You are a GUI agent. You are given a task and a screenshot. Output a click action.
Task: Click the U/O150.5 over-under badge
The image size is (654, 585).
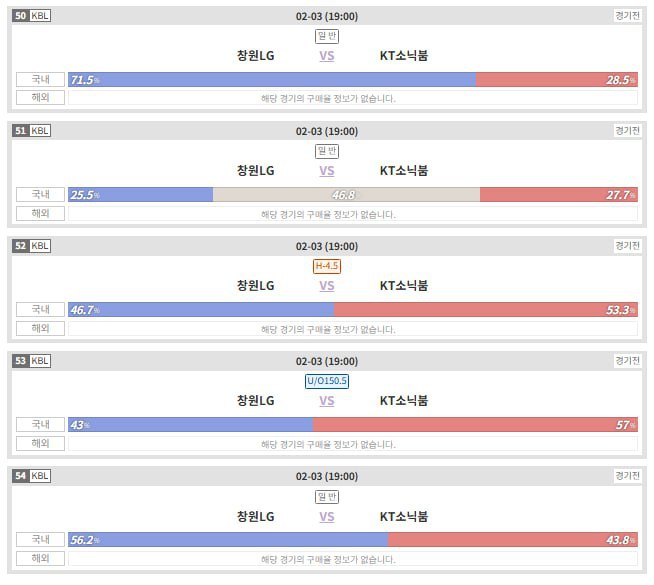(327, 381)
